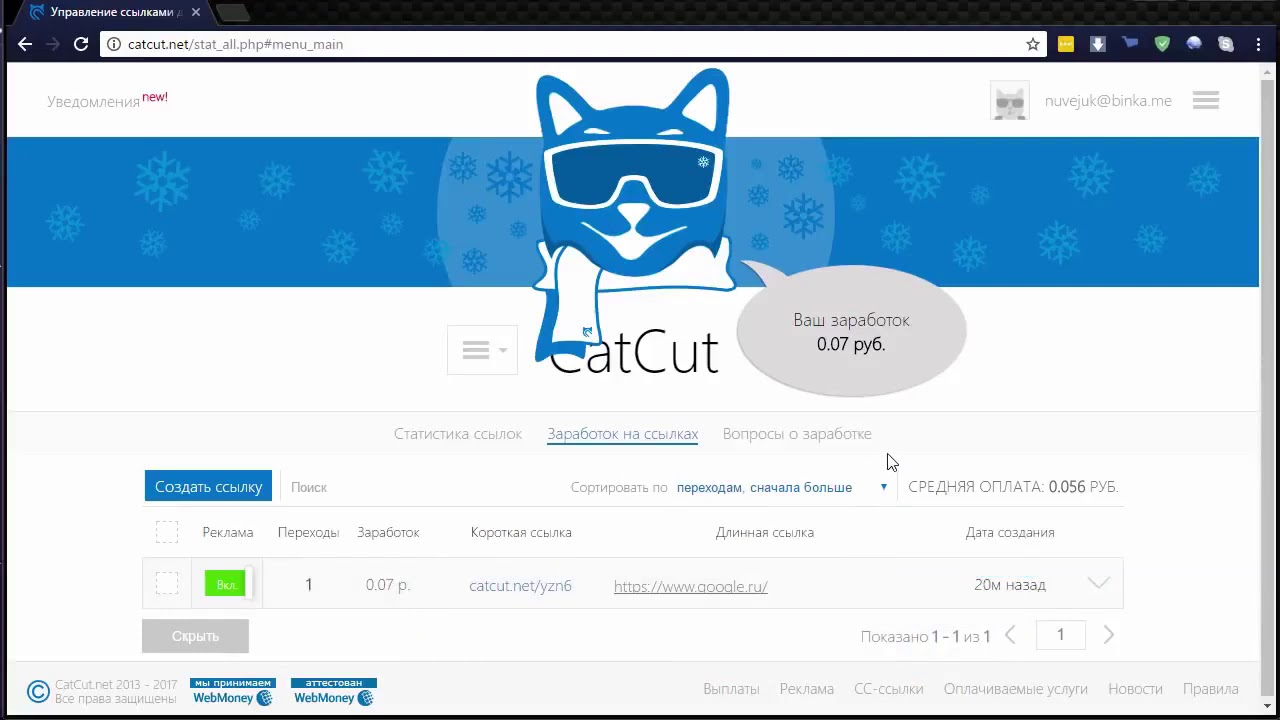The height and width of the screenshot is (720, 1280).
Task: Expand row details chevron
Action: click(x=1098, y=583)
